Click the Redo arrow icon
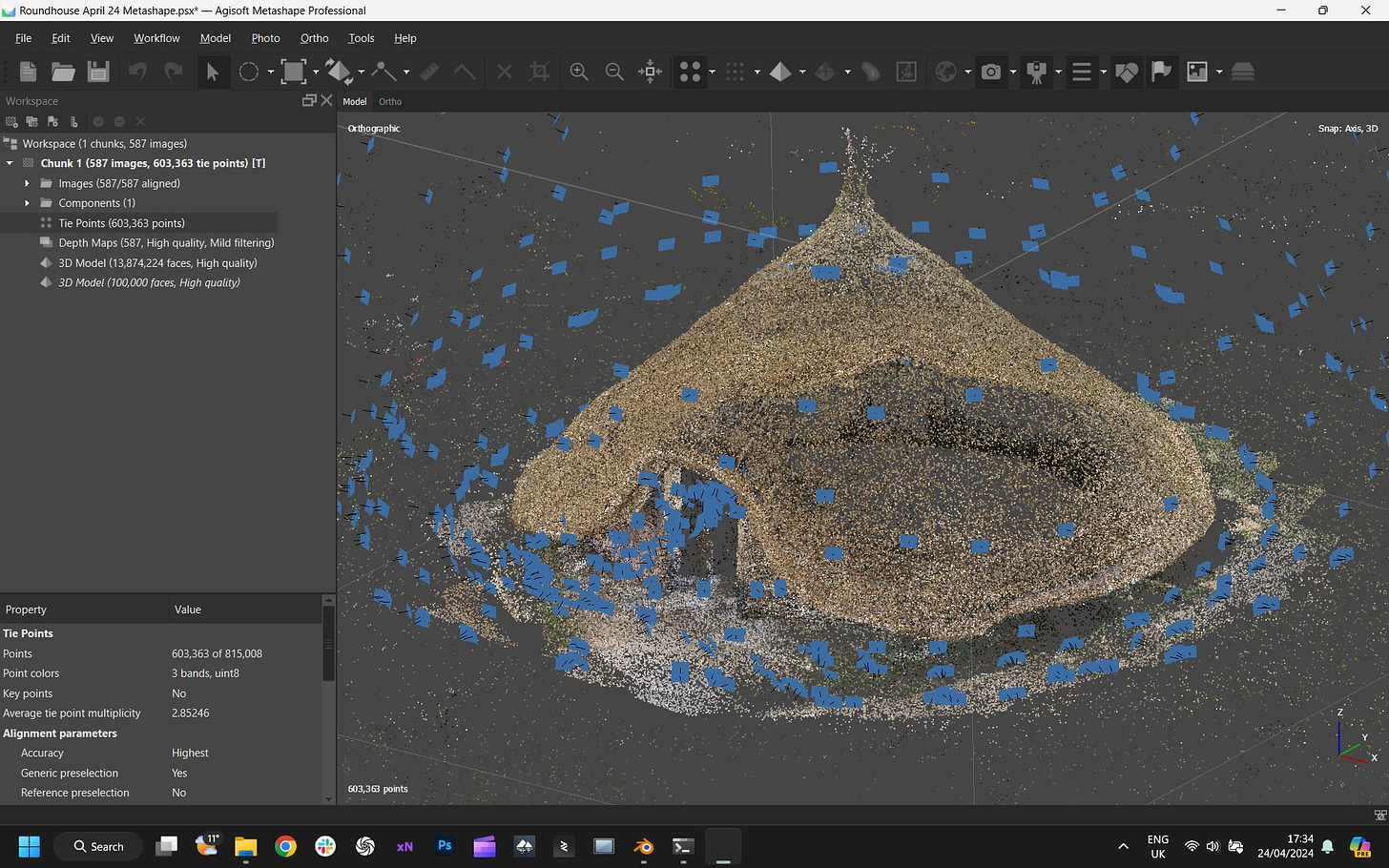The height and width of the screenshot is (868, 1389). [x=173, y=72]
